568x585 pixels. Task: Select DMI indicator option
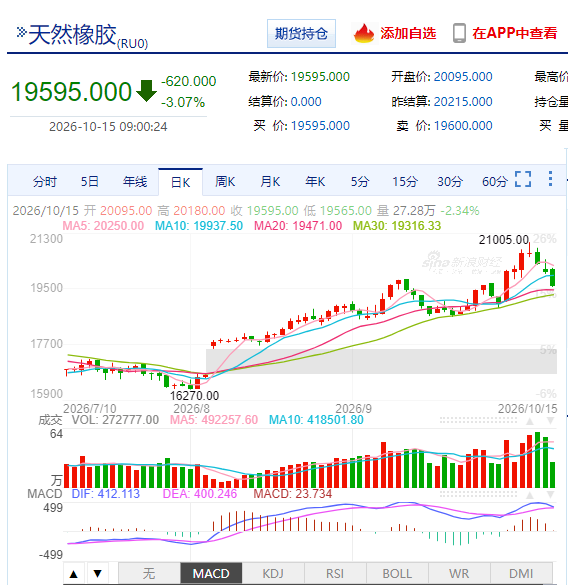tap(521, 573)
